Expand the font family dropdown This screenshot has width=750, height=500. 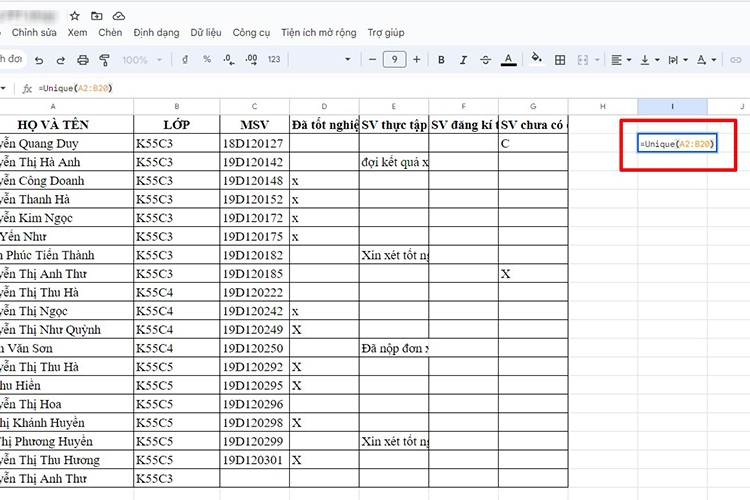tap(348, 60)
